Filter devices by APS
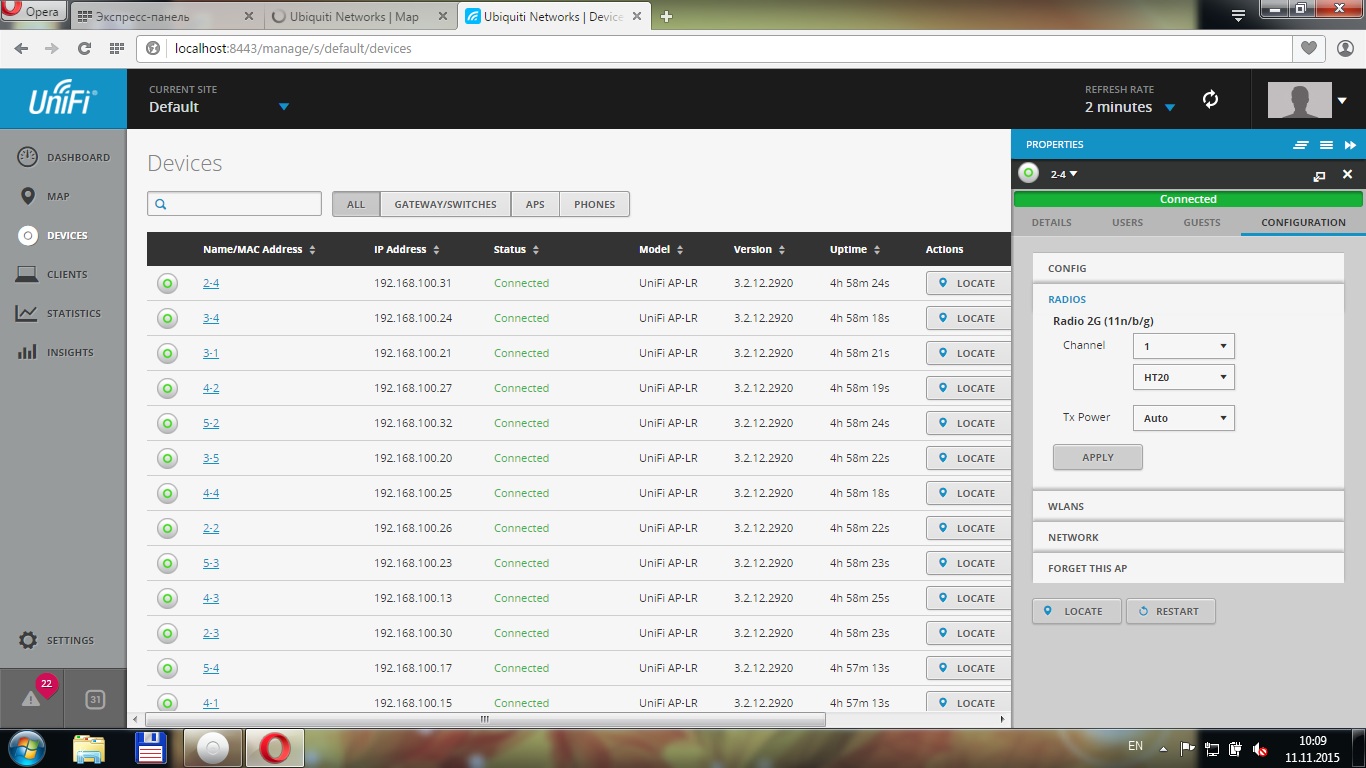Image resolution: width=1366 pixels, height=768 pixels. point(535,204)
